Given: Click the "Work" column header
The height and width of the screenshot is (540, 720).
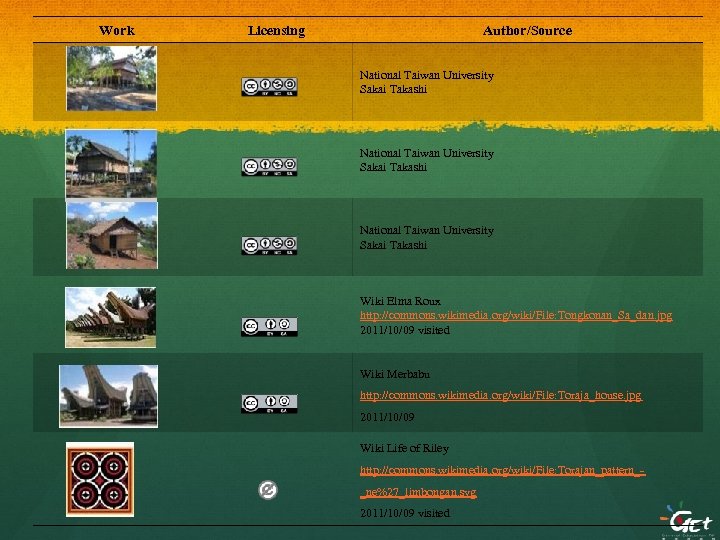Looking at the screenshot, I should click(x=117, y=31).
